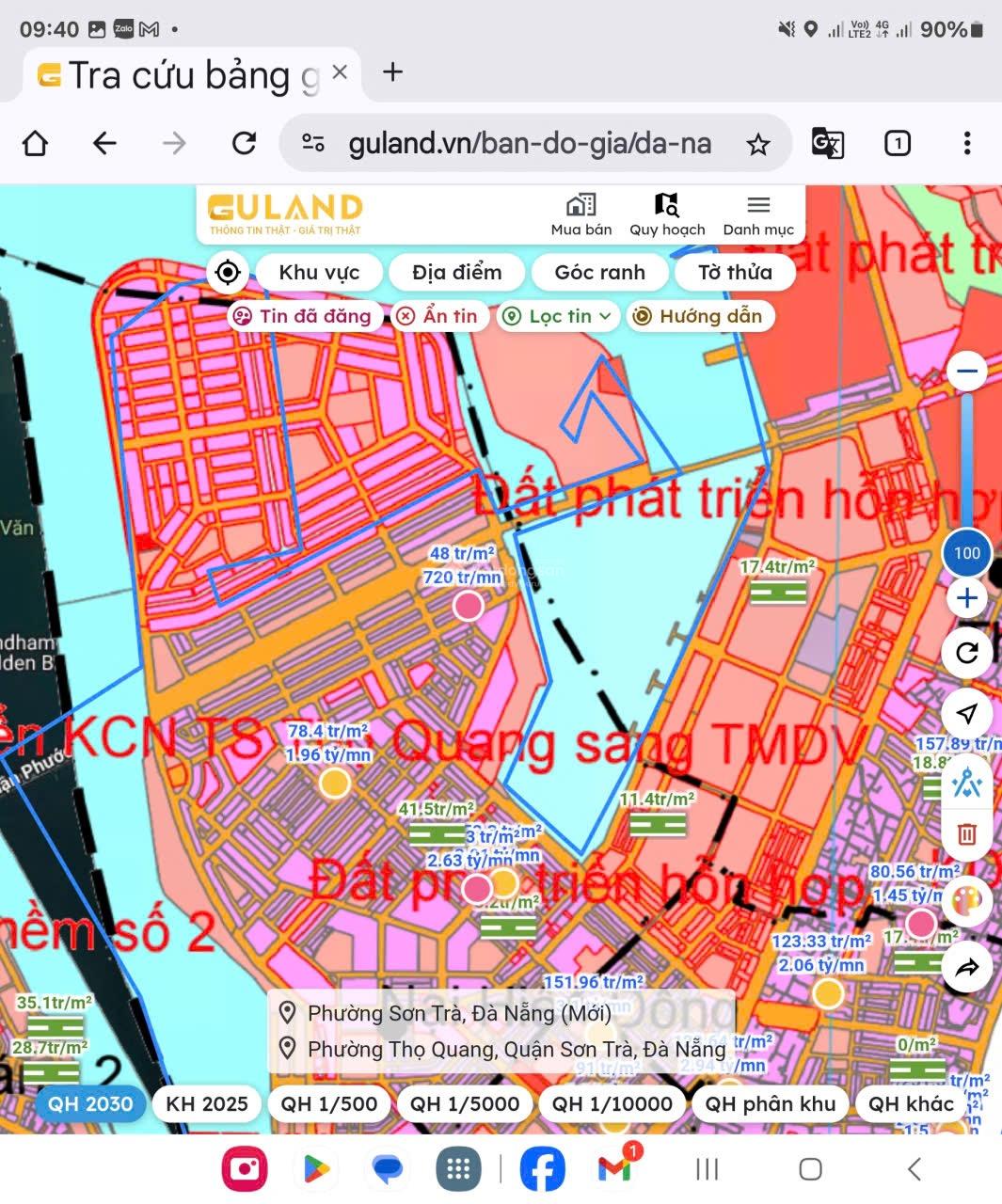Switch to the QH 1/500 tab

[328, 1103]
